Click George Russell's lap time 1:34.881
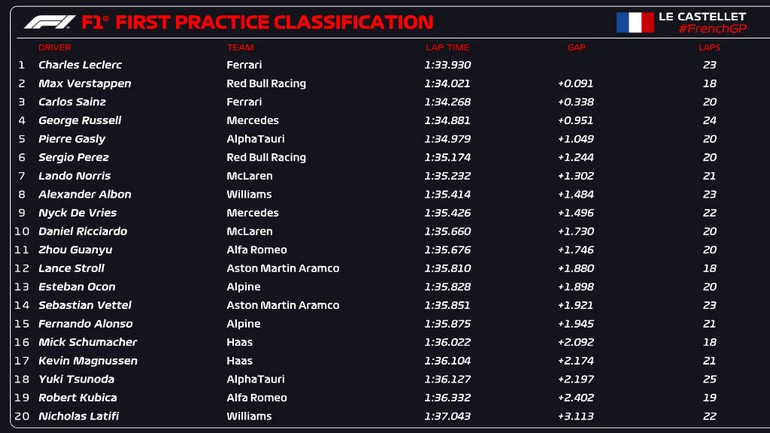Screen dimensions: 770x433 pyautogui.click(x=446, y=121)
